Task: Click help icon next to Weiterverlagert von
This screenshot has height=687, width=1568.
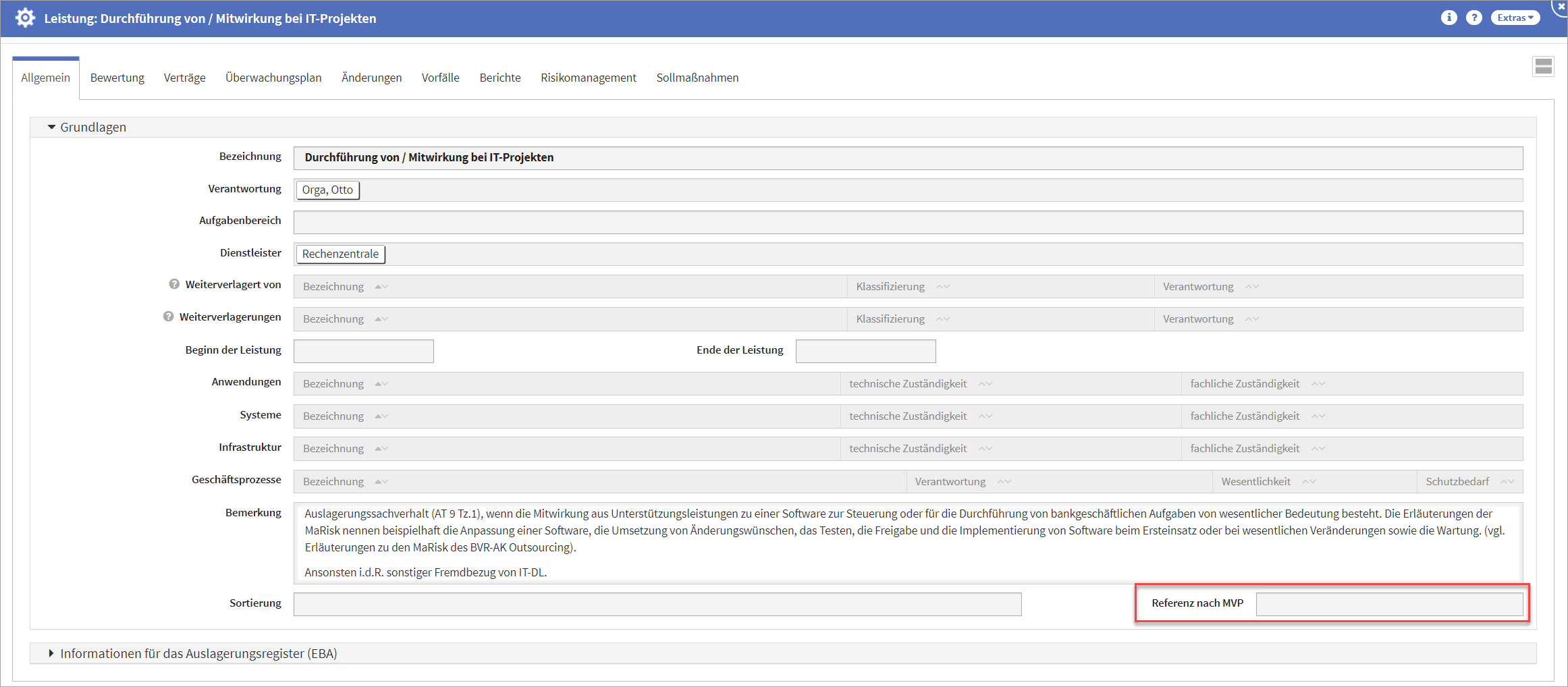Action: click(x=174, y=284)
